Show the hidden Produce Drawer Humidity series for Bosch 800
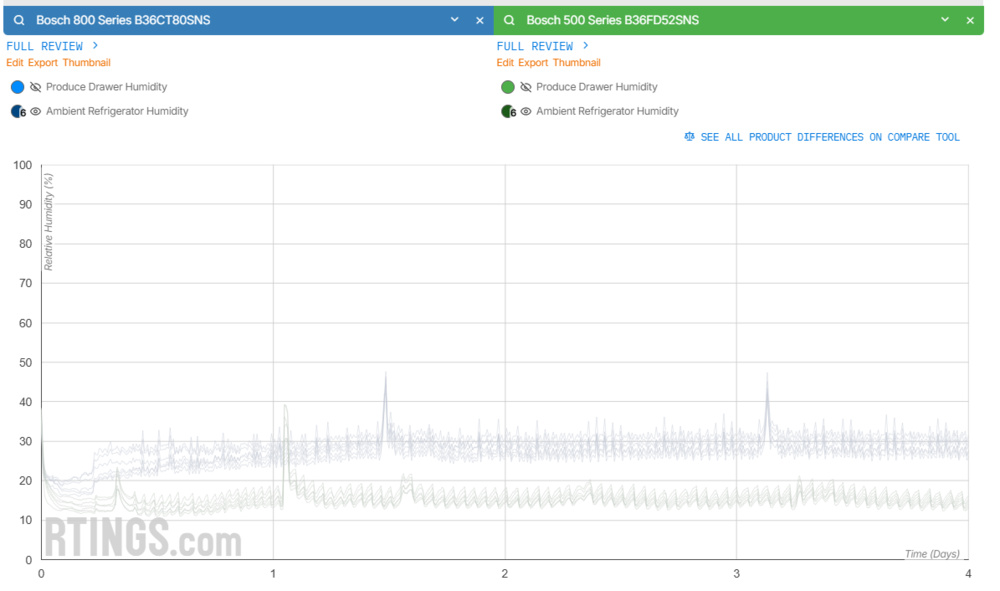The height and width of the screenshot is (591, 1000). click(35, 87)
